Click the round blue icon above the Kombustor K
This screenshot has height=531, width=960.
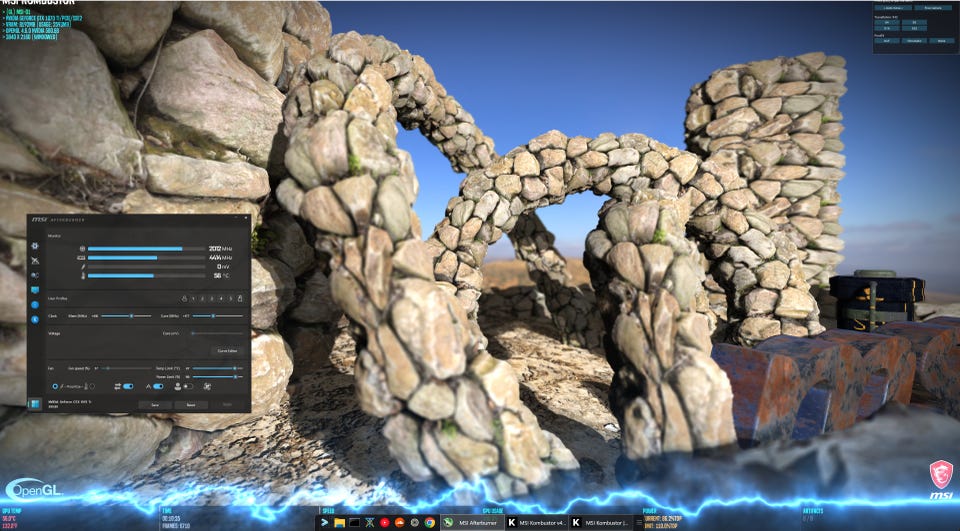pyautogui.click(x=35, y=304)
